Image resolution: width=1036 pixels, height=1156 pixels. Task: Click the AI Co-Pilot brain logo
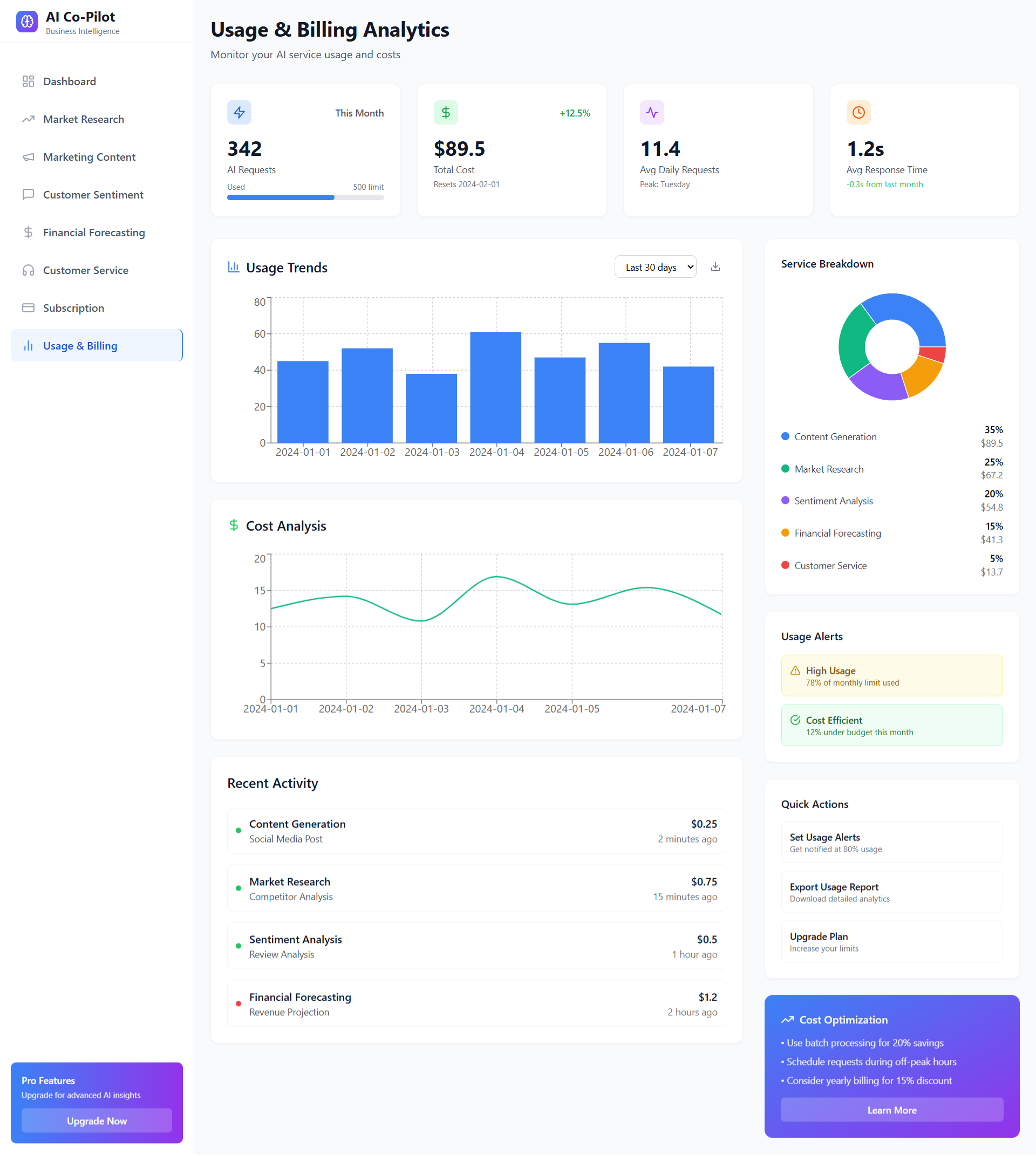coord(27,22)
